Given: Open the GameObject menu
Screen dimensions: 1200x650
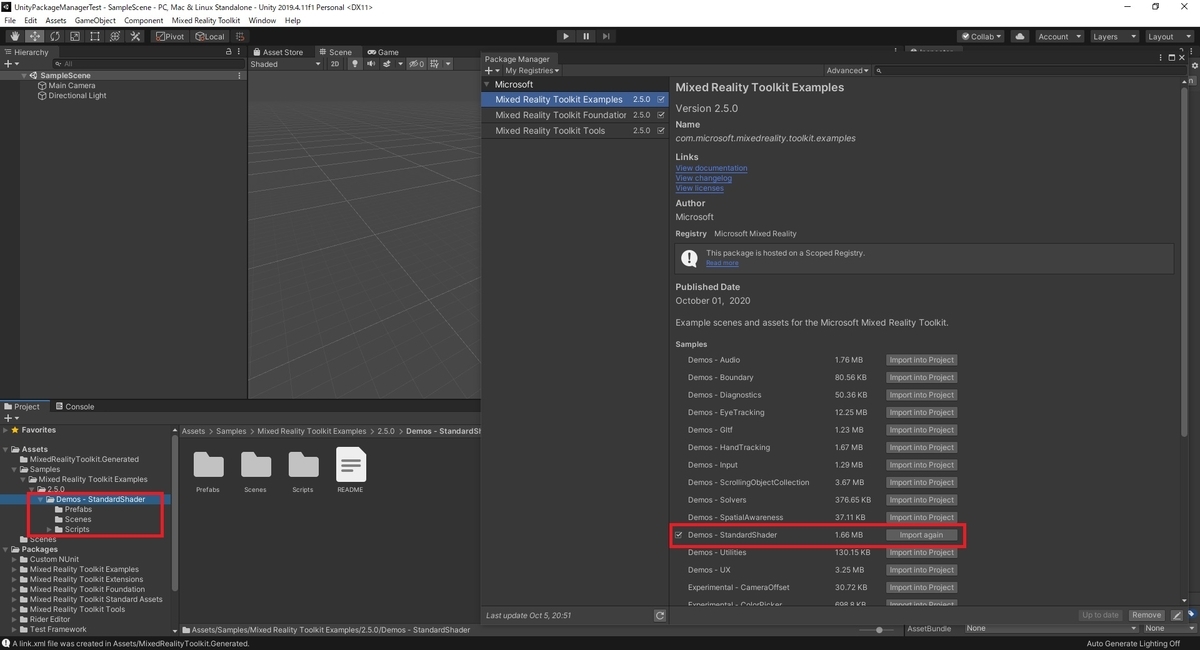Looking at the screenshot, I should tap(95, 20).
